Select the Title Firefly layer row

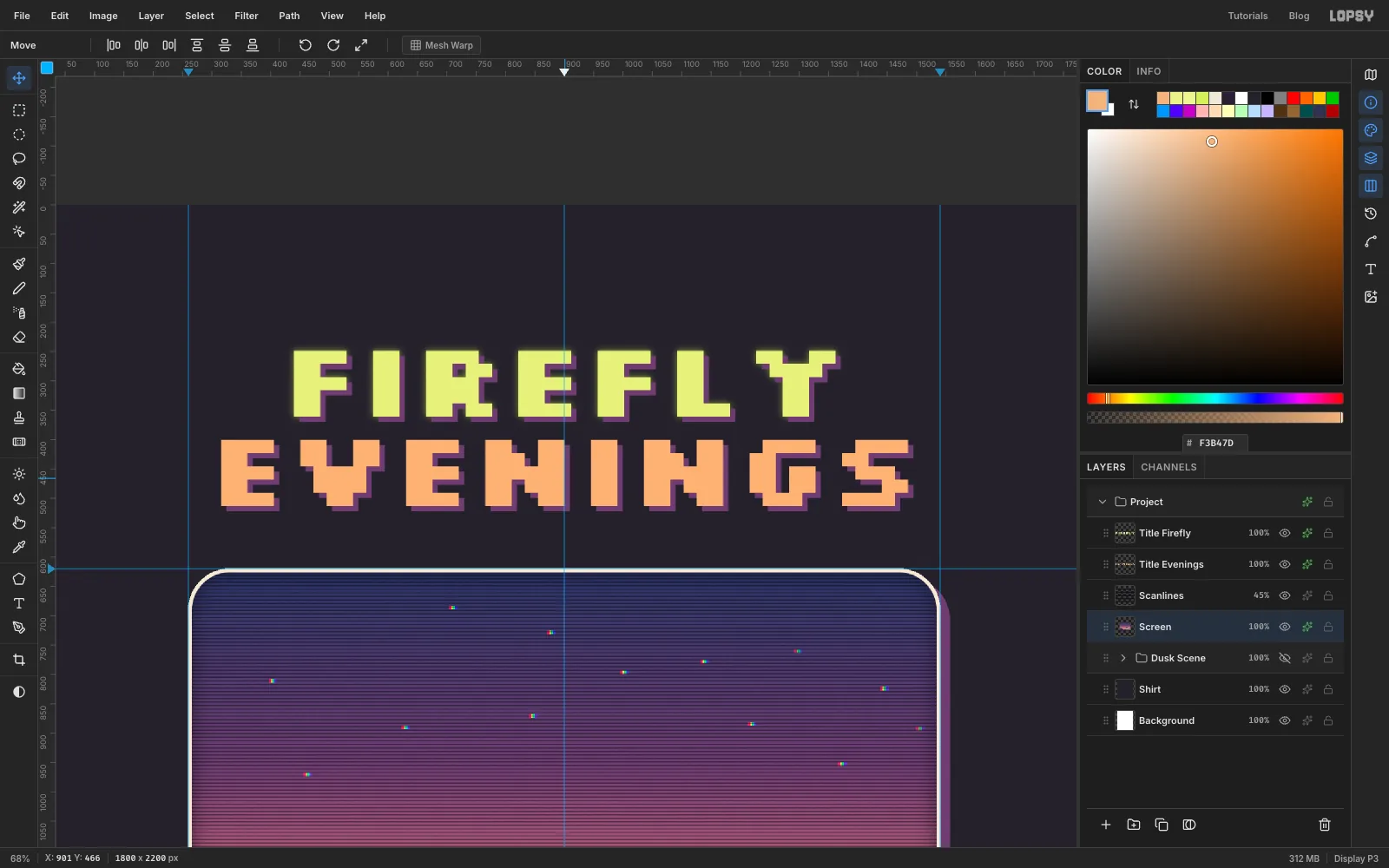[1215, 533]
